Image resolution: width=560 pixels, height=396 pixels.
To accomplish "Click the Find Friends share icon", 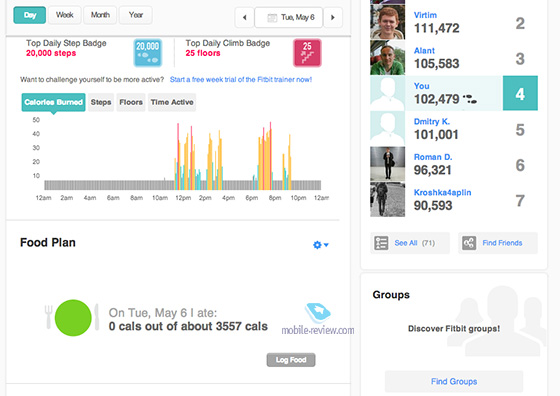I will (469, 243).
